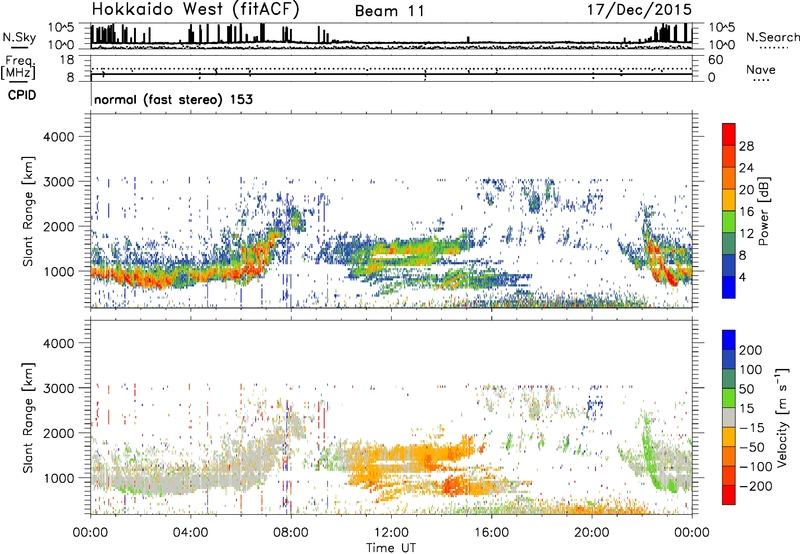Screen dimensions: 800x554
Task: Click the '18' tick on the frequency axis
Action: click(x=67, y=60)
